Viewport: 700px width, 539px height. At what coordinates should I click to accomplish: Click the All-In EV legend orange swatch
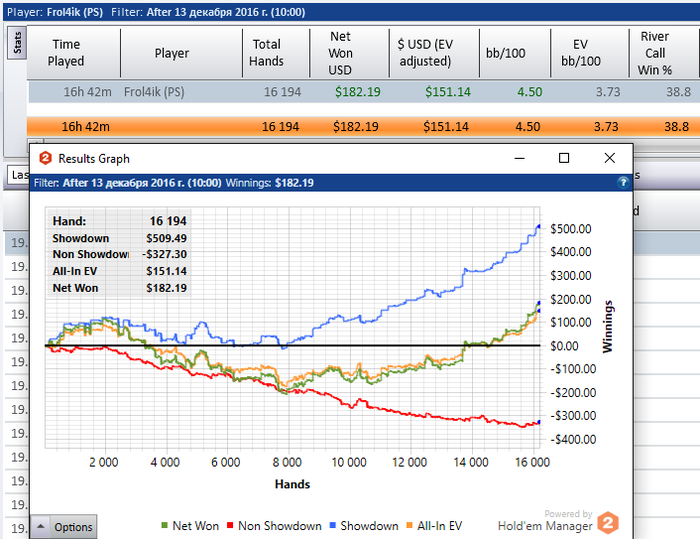pyautogui.click(x=409, y=526)
